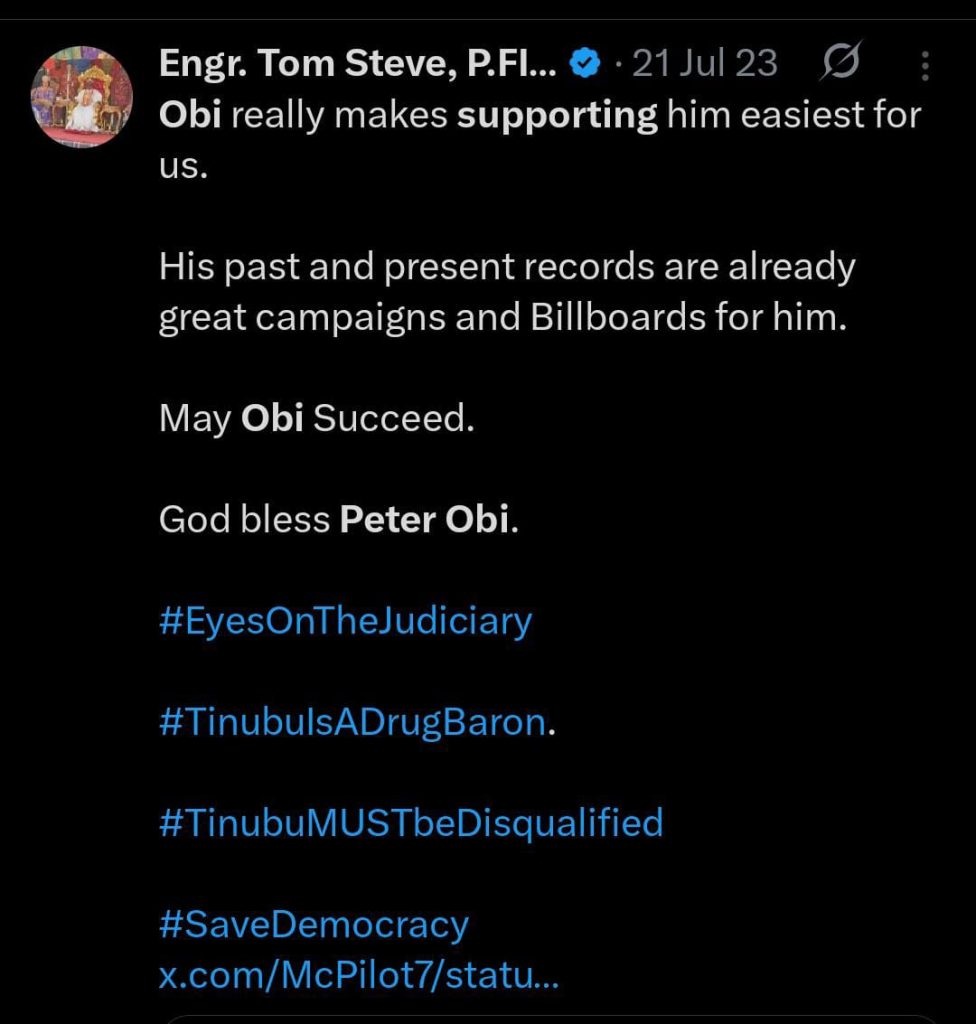
Task: Tap the "May Obi Succeed." line
Action: click(x=316, y=418)
